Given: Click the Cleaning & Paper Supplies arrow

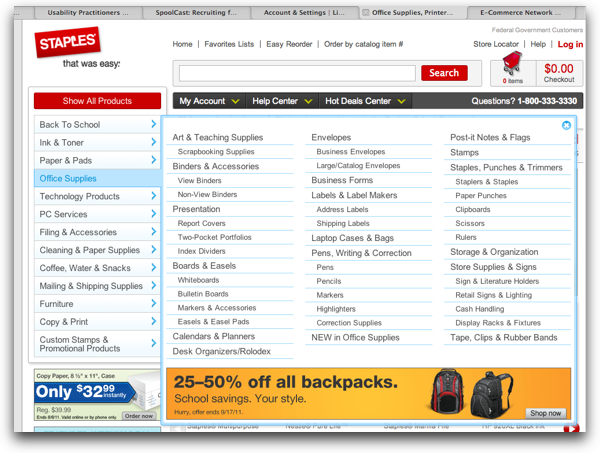Looking at the screenshot, I should pyautogui.click(x=153, y=249).
